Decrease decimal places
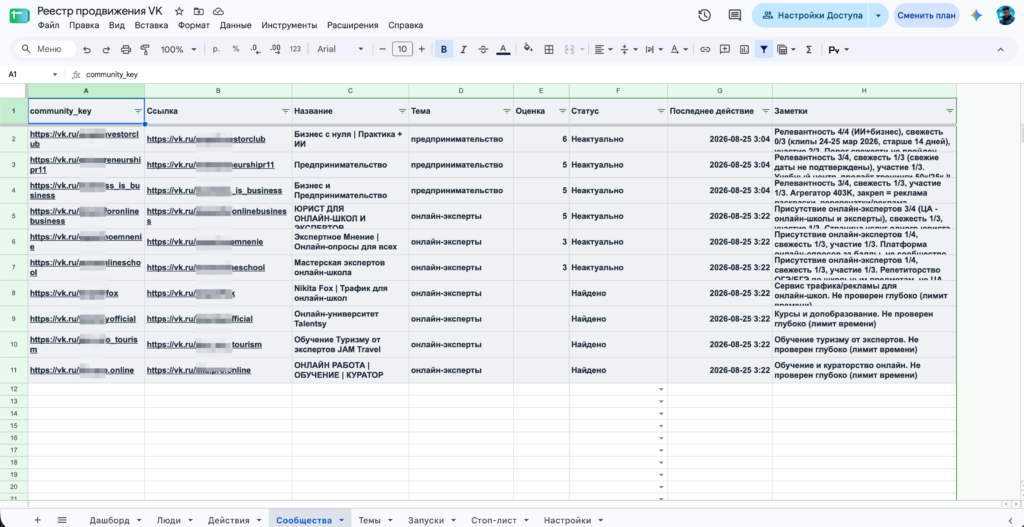 (255, 49)
